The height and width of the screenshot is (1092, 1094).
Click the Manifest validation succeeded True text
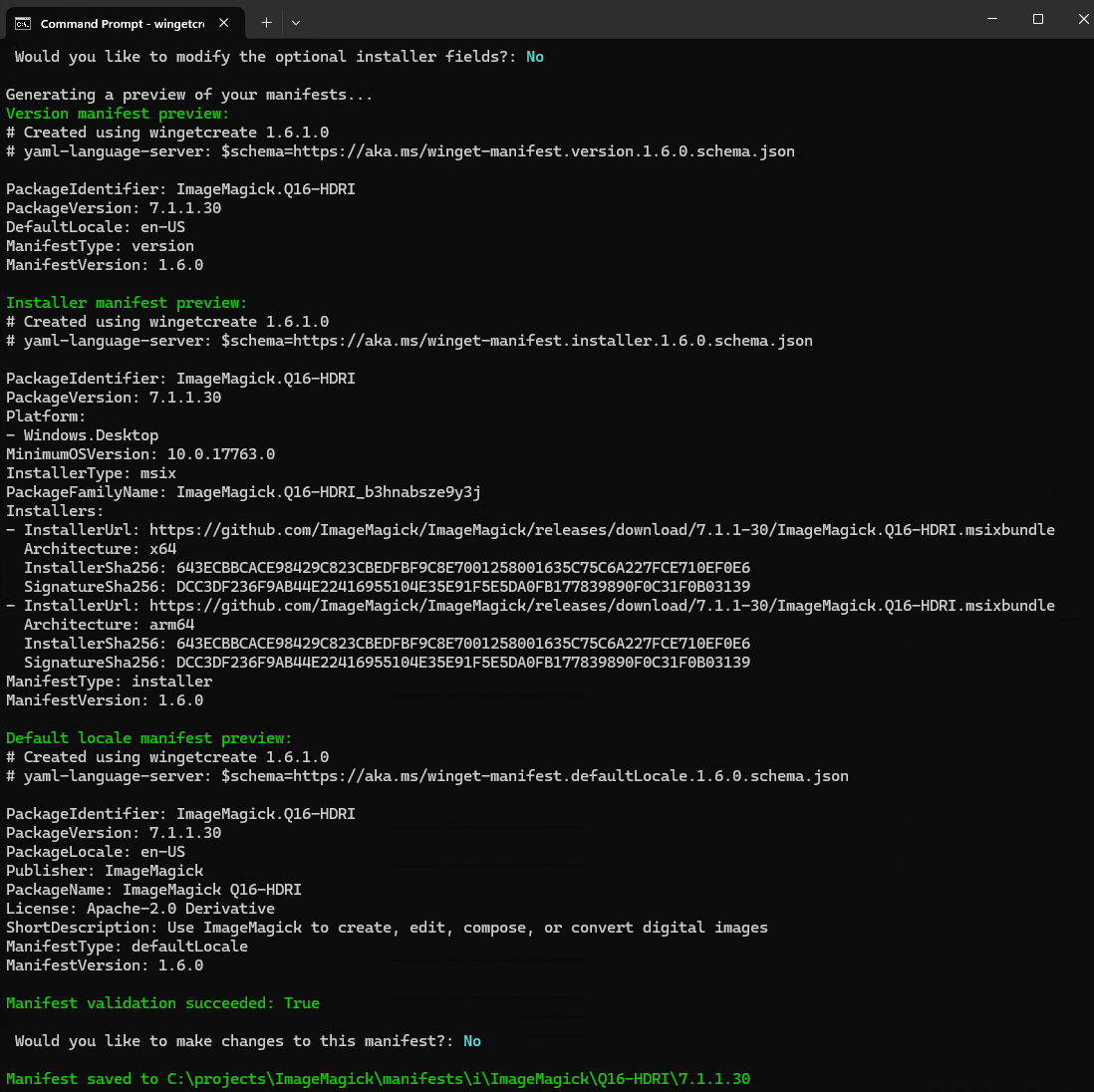(x=159, y=1002)
